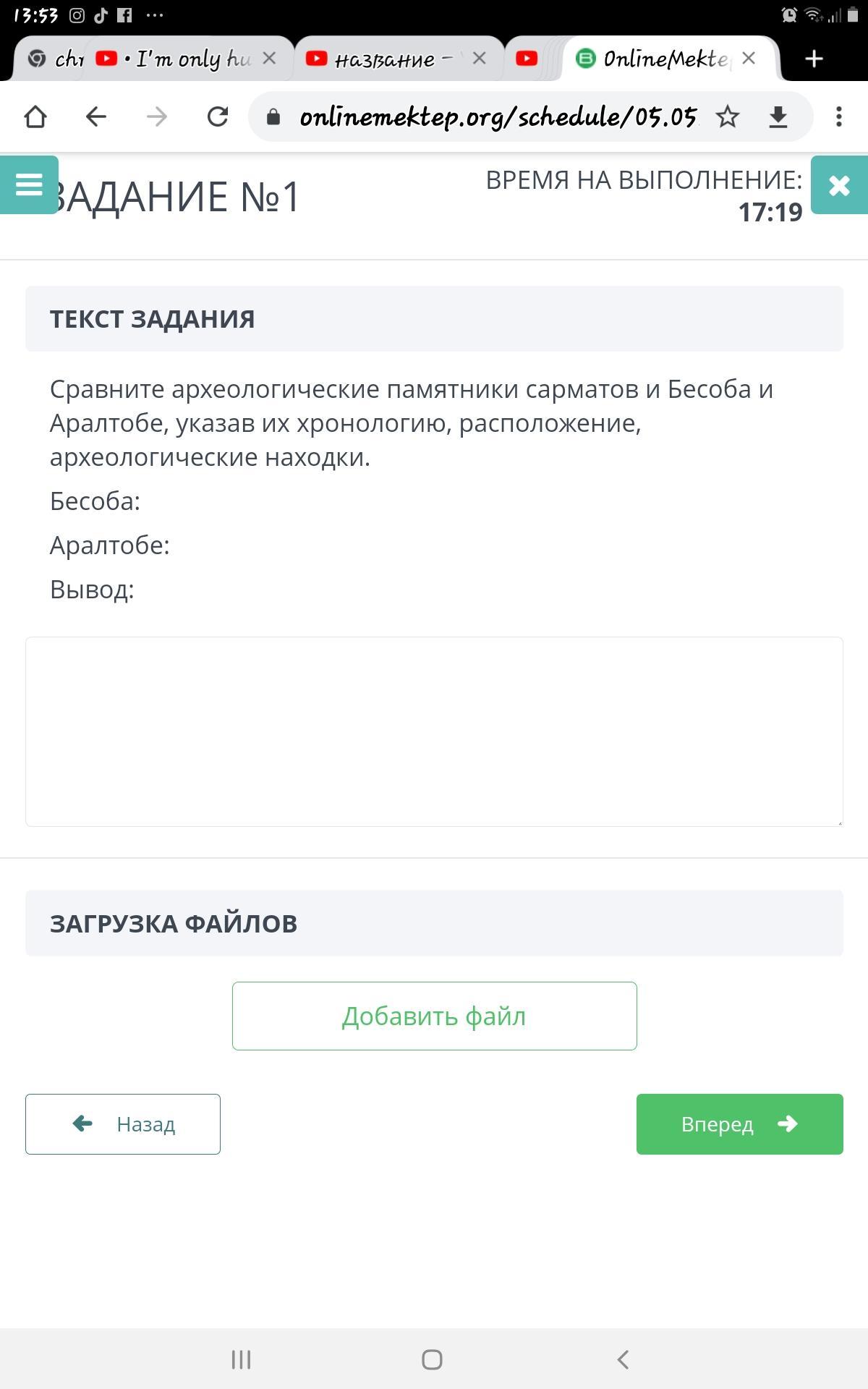Open a new tab with the plus icon
This screenshot has width=868, height=1389.
[x=814, y=59]
